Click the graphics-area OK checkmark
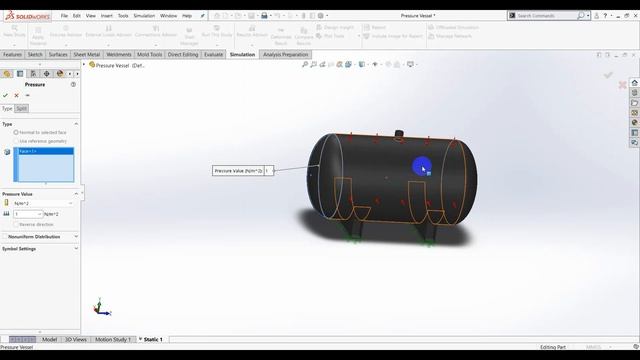This screenshot has width=640, height=360. (608, 75)
